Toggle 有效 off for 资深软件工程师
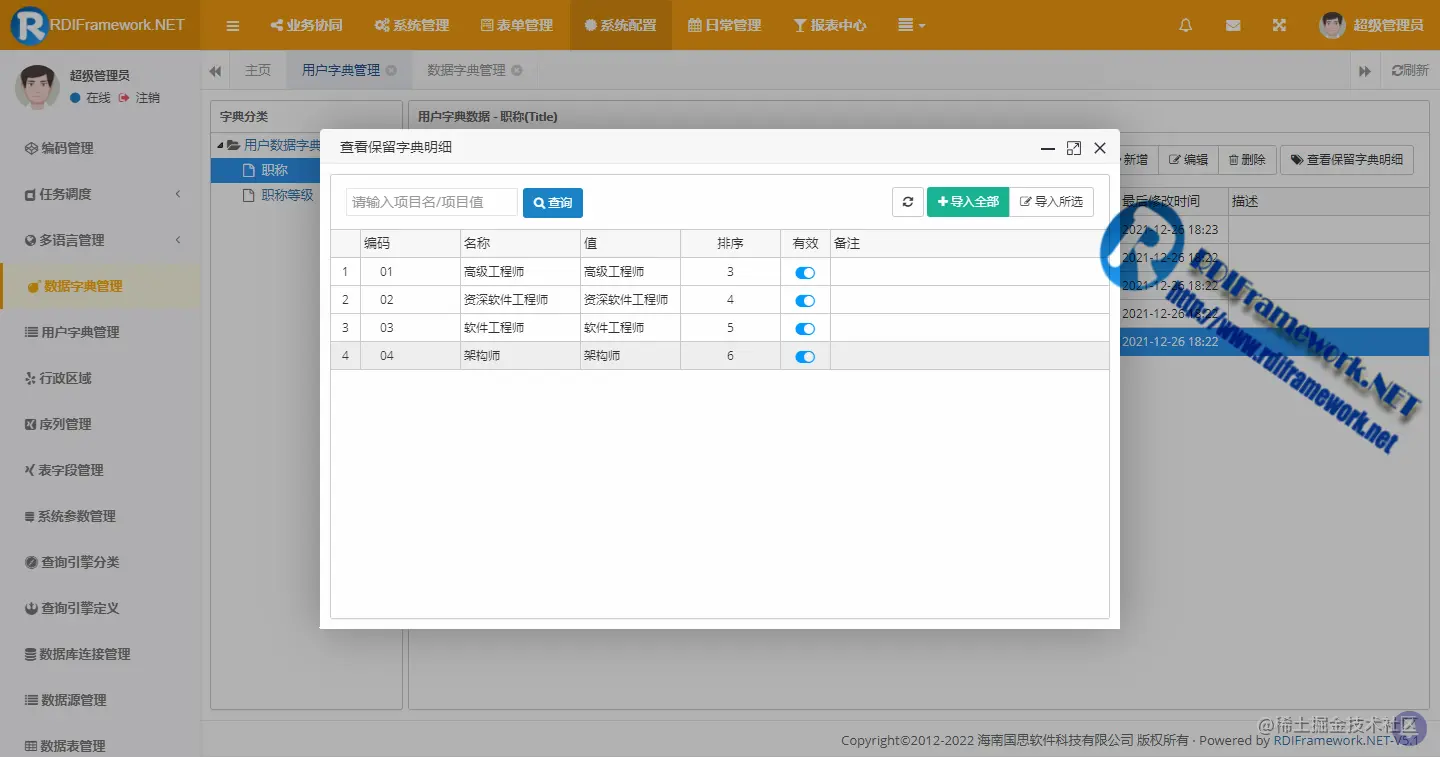Viewport: 1440px width, 757px height. [805, 299]
